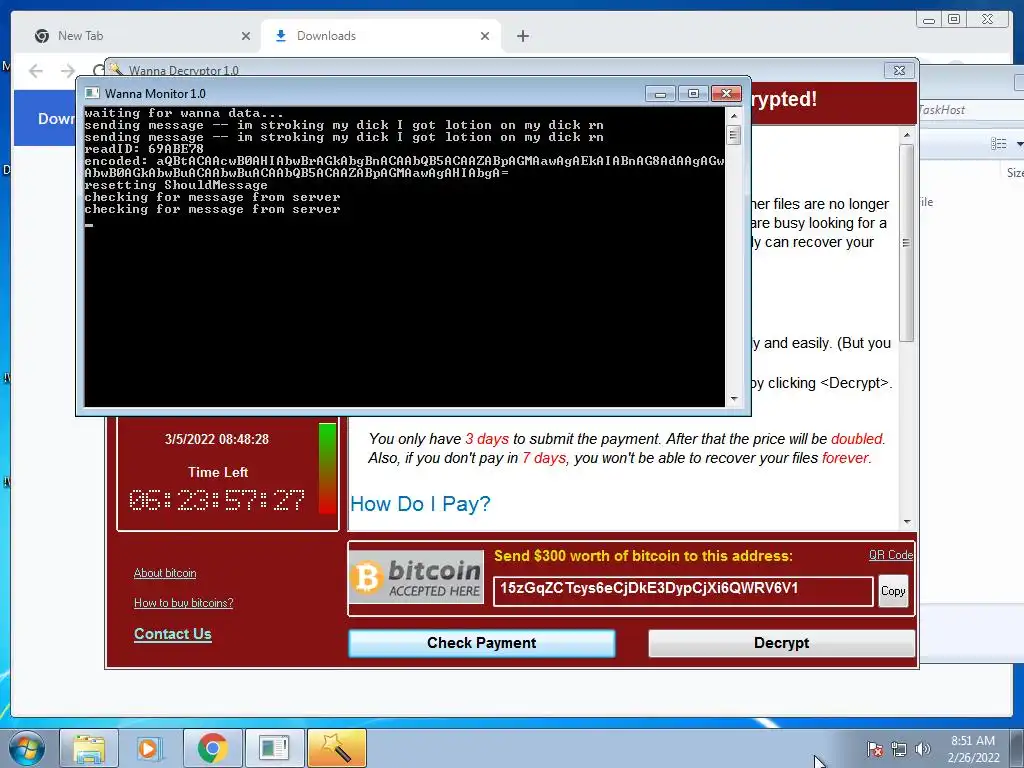The width and height of the screenshot is (1024, 768).
Task: Click the Chrome icon on the New Tab tab
Action: 42,36
